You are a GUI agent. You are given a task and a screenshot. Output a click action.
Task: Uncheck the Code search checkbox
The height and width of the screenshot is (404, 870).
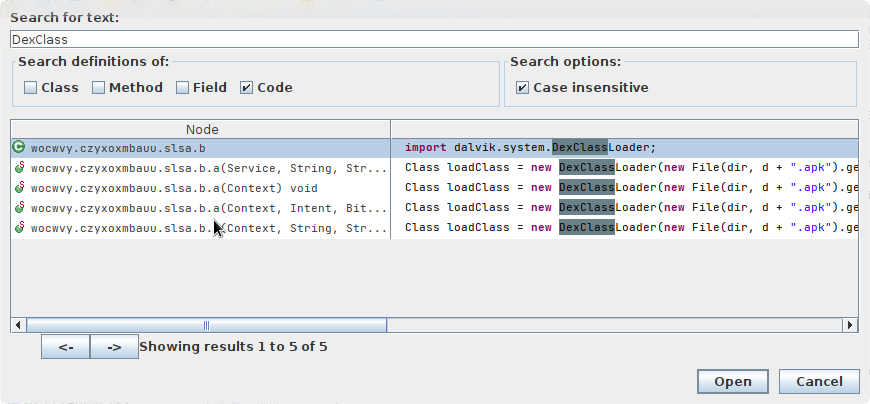[x=247, y=88]
